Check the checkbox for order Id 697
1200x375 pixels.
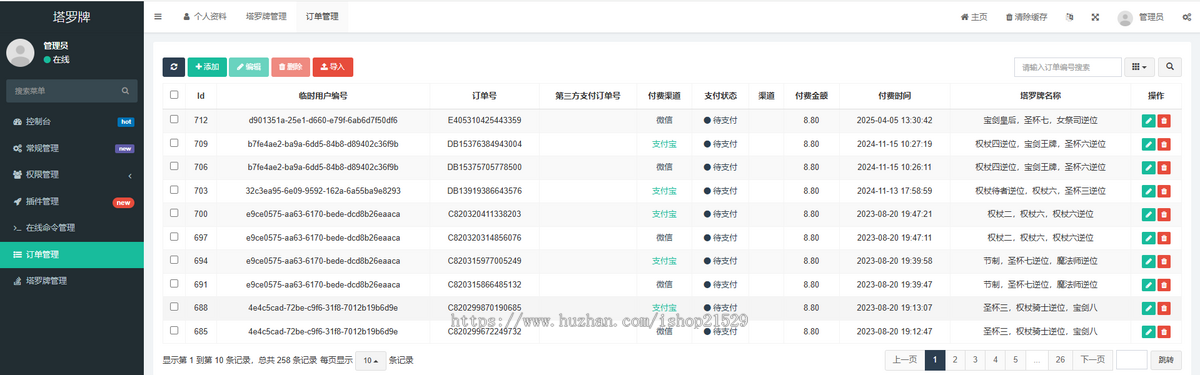coord(174,237)
